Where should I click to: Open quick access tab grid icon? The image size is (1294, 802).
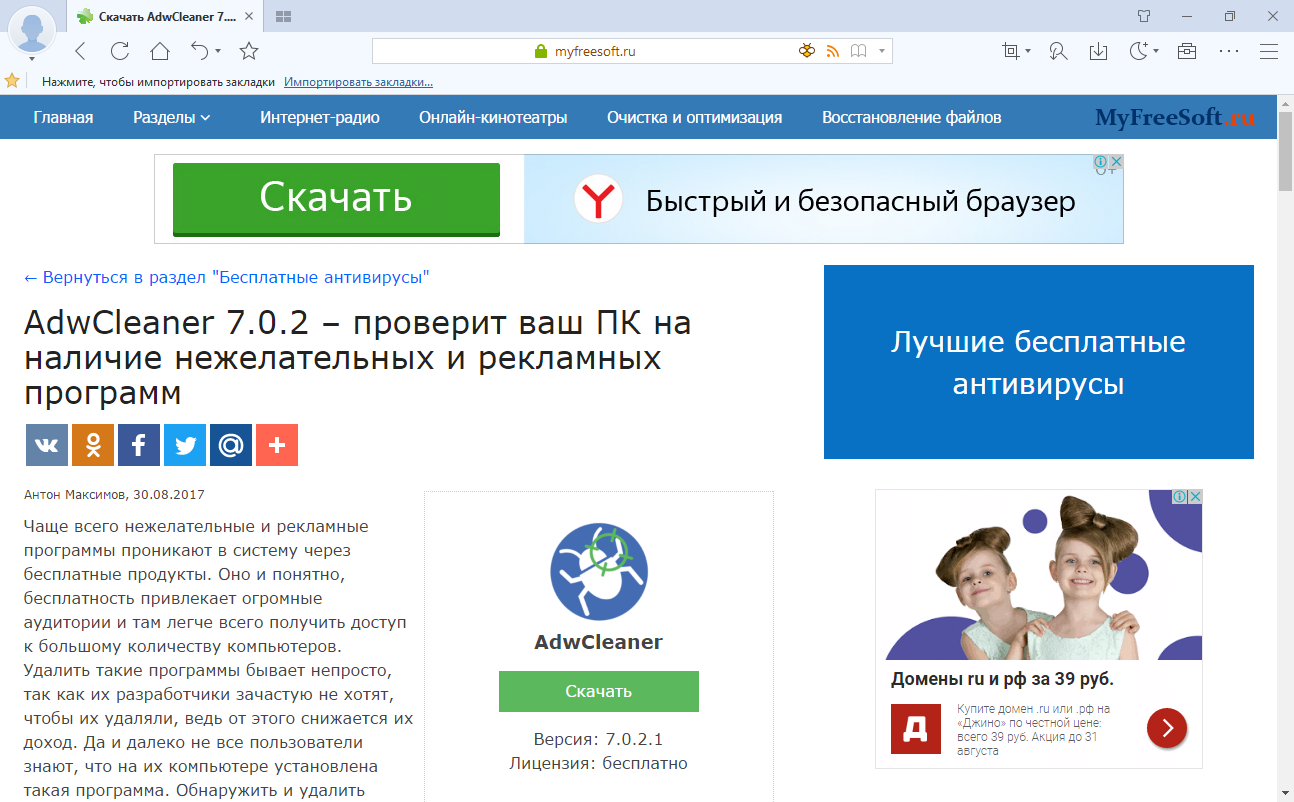pos(283,16)
